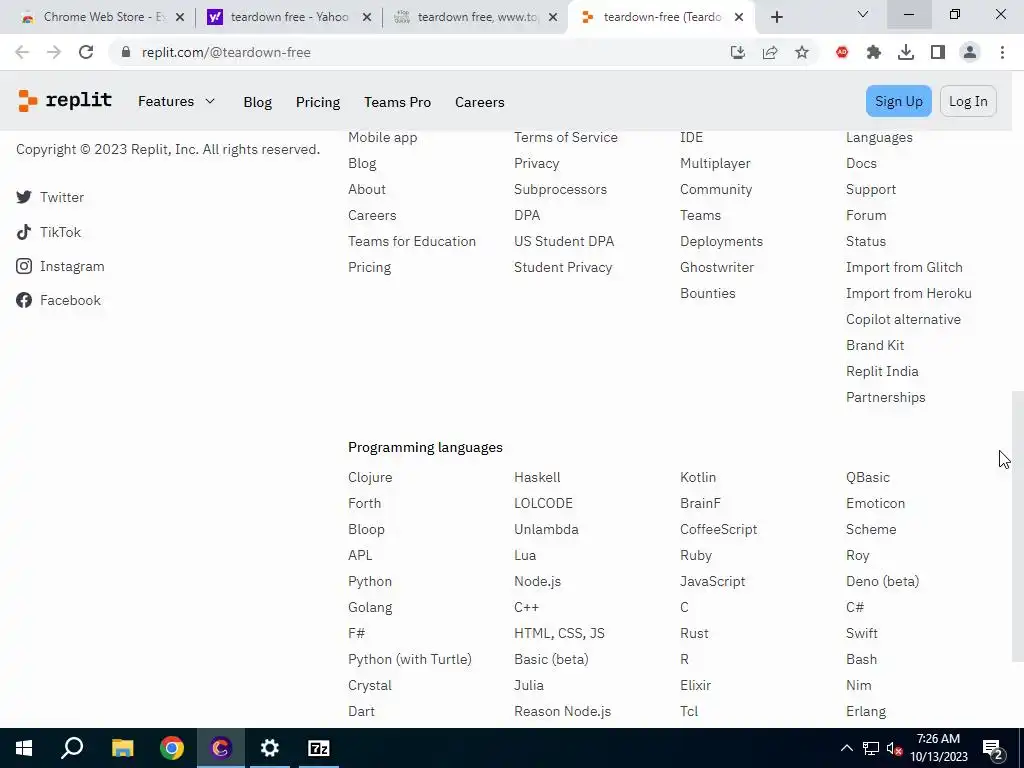
Task: Open Chrome tab search chevron
Action: (863, 14)
